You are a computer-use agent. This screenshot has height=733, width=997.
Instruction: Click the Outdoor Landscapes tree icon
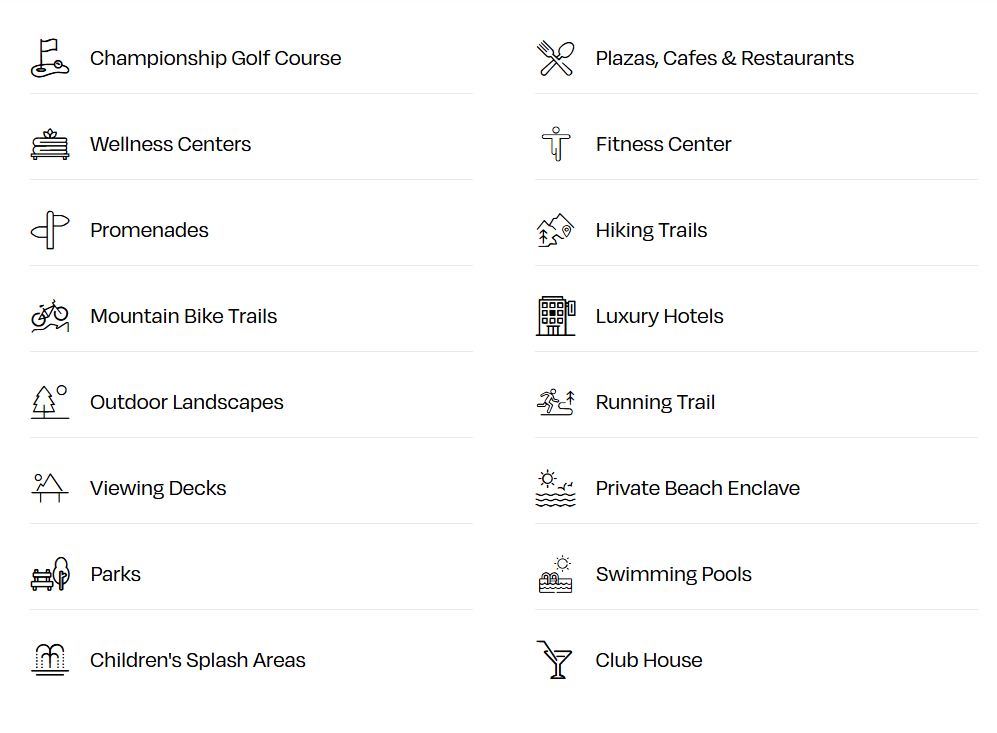(x=50, y=402)
